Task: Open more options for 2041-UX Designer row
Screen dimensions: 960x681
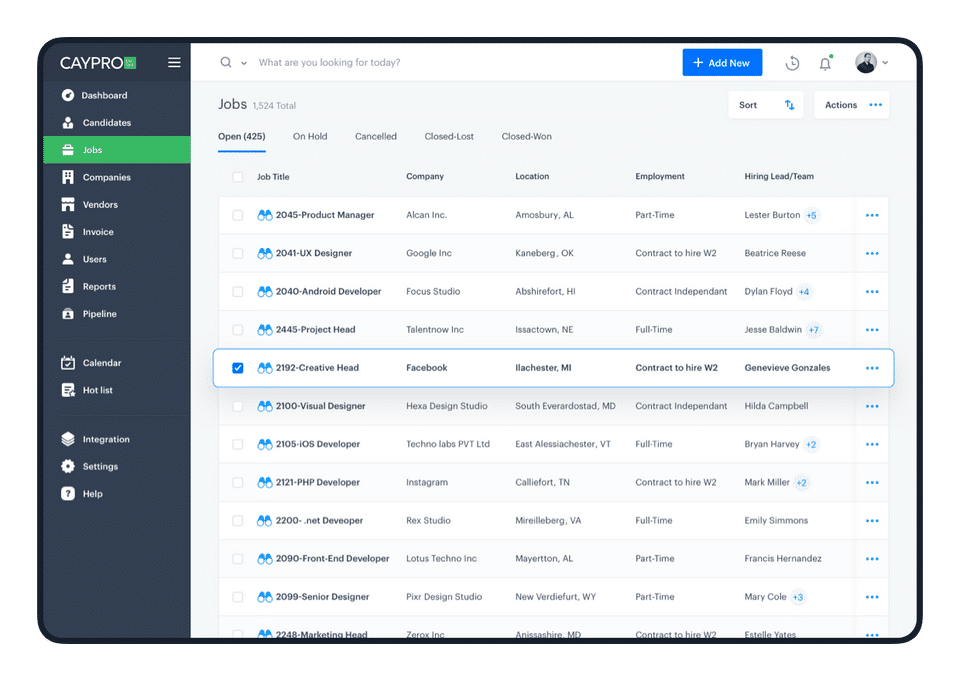Action: (872, 254)
